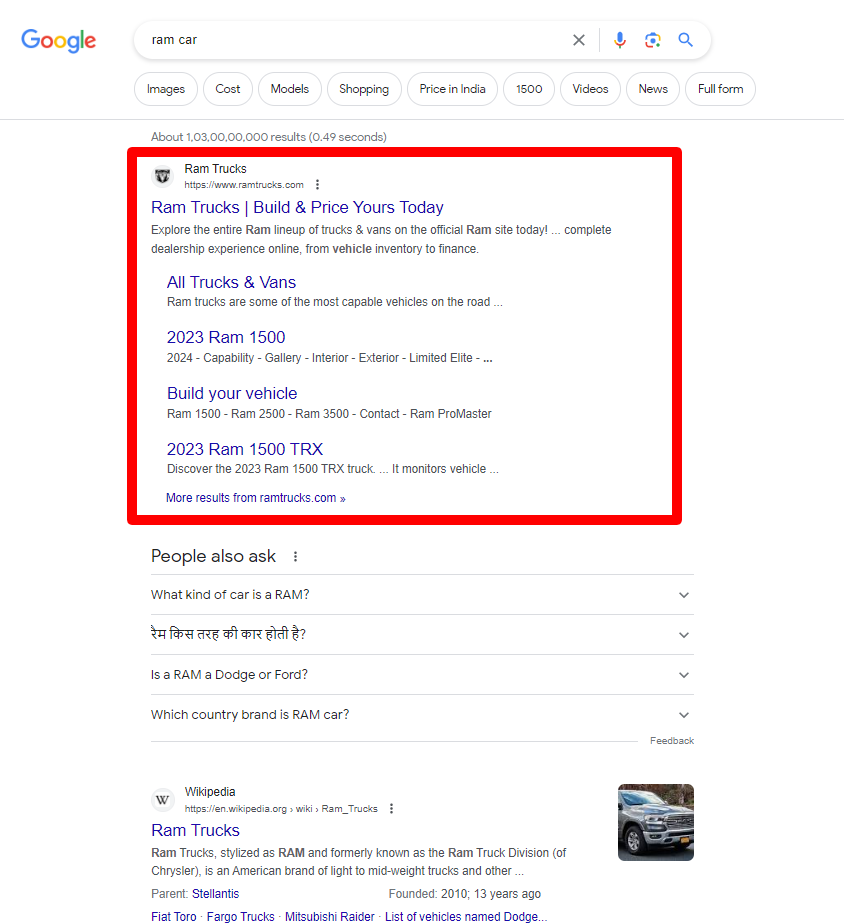Start voice search with microphone icon
This screenshot has height=923, width=844.
(620, 40)
